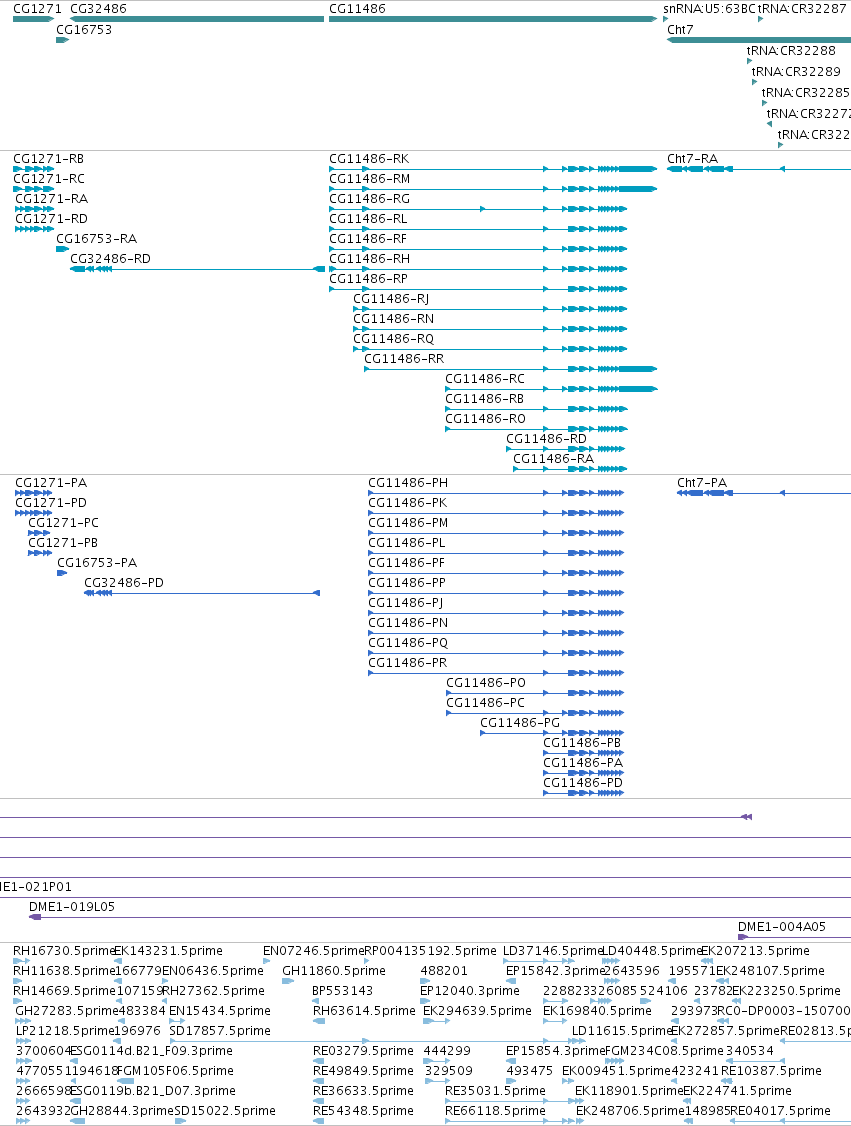Select the CG11486-PF protein label

(x=406, y=563)
